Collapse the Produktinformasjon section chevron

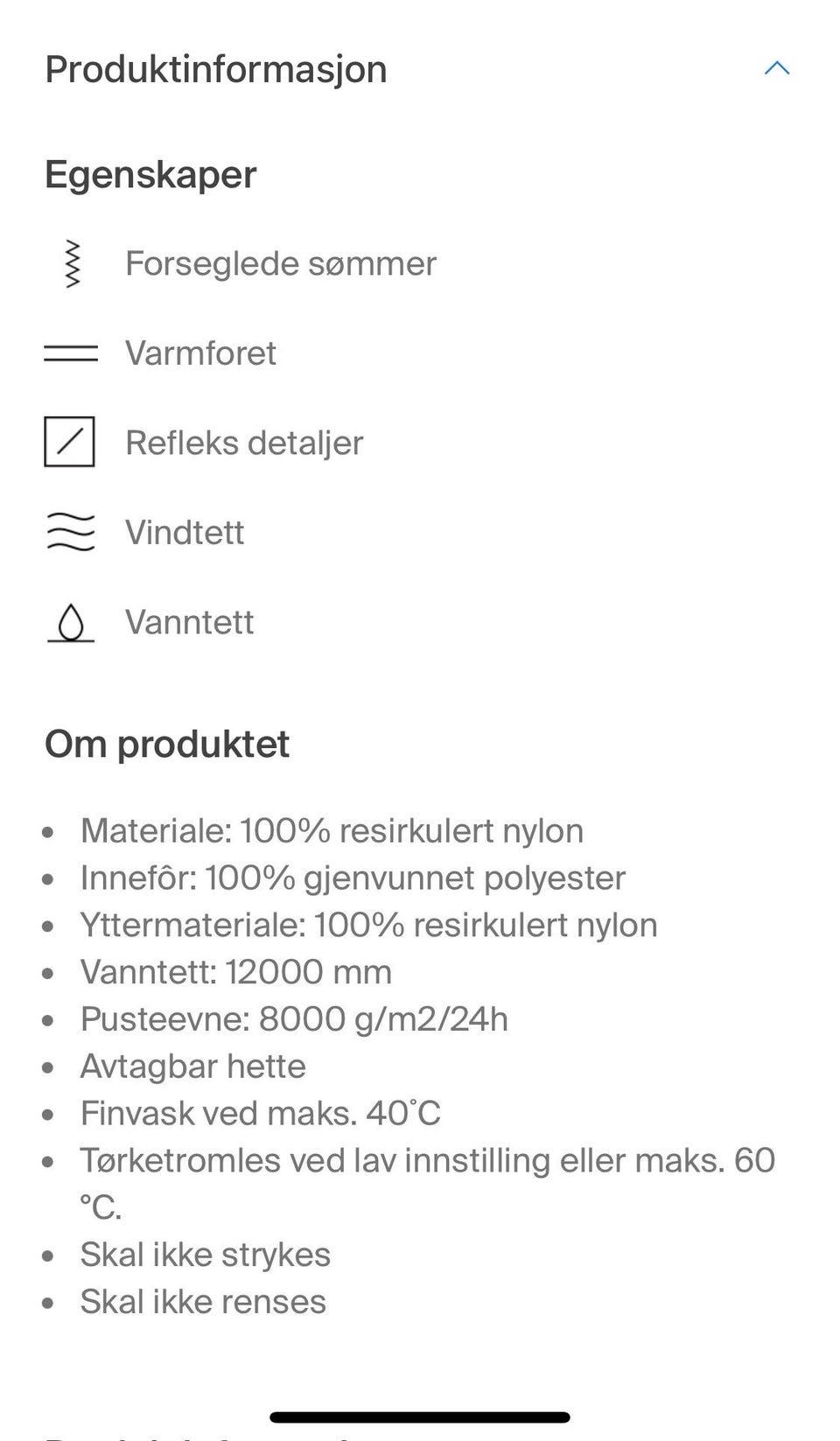776,68
